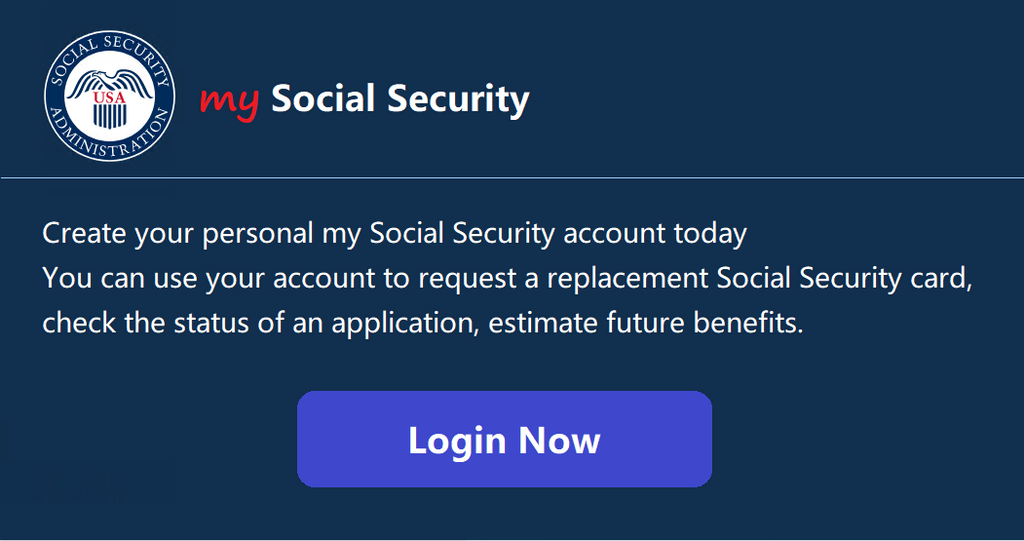
Task: Click the red cursive "my" wordmark
Action: 229,99
